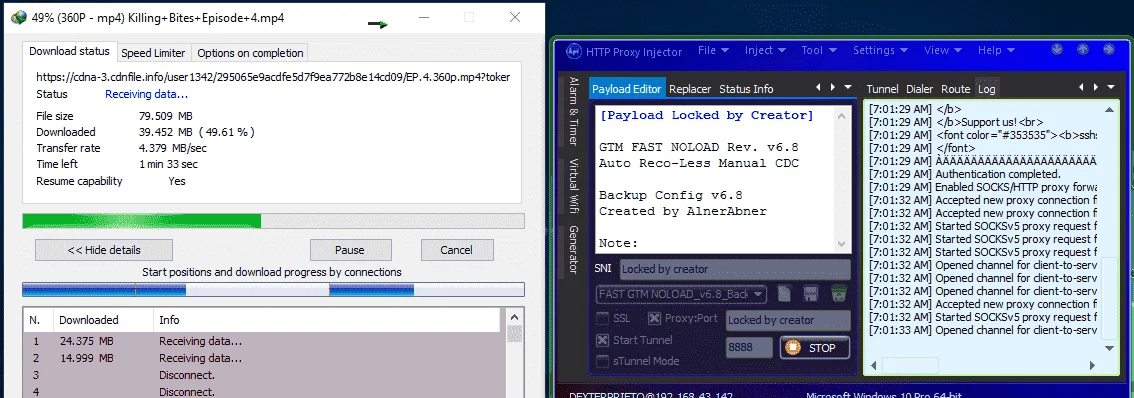Click connections list scroll-up arrow
Image resolution: width=1134 pixels, height=398 pixels.
click(x=514, y=317)
